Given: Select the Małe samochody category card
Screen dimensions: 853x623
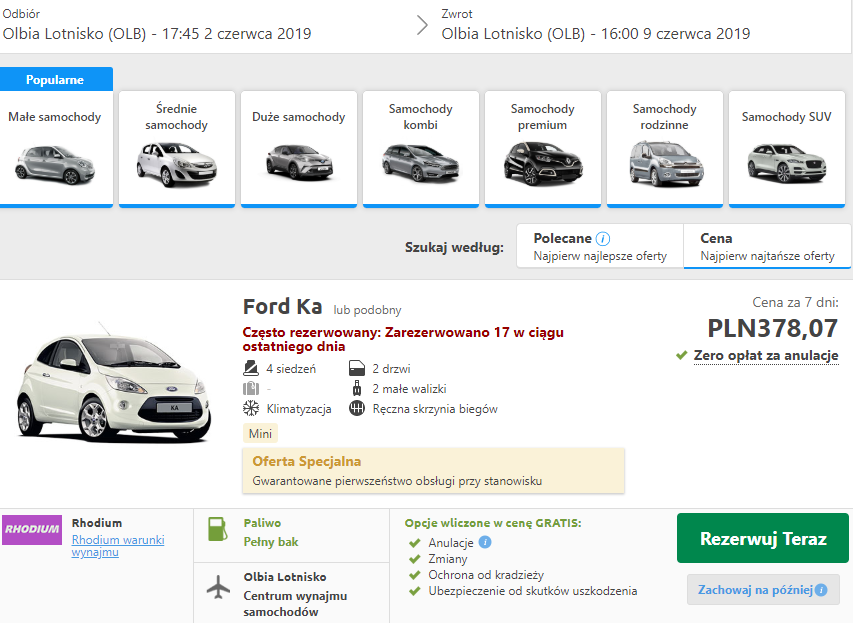Looking at the screenshot, I should [x=56, y=149].
